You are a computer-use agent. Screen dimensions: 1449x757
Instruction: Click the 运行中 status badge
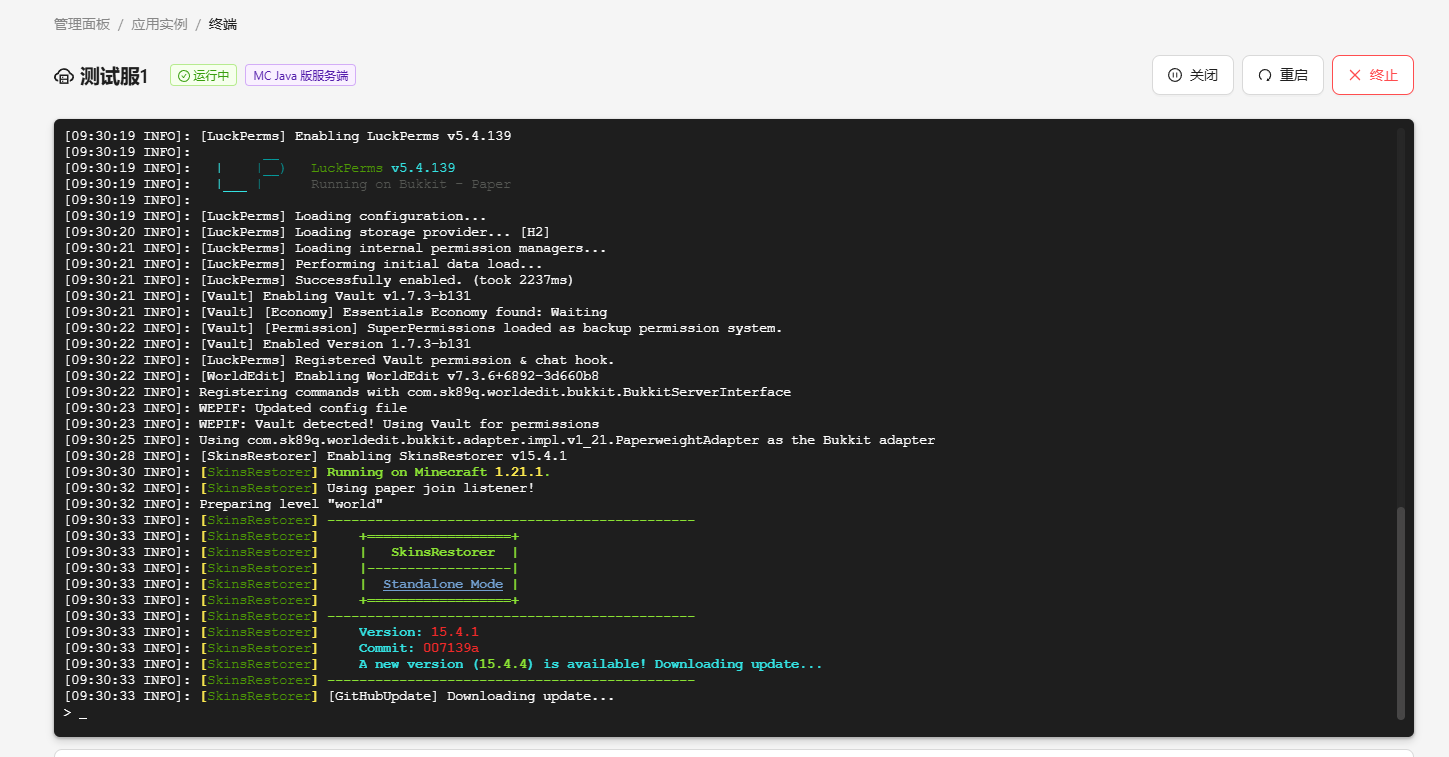click(203, 76)
